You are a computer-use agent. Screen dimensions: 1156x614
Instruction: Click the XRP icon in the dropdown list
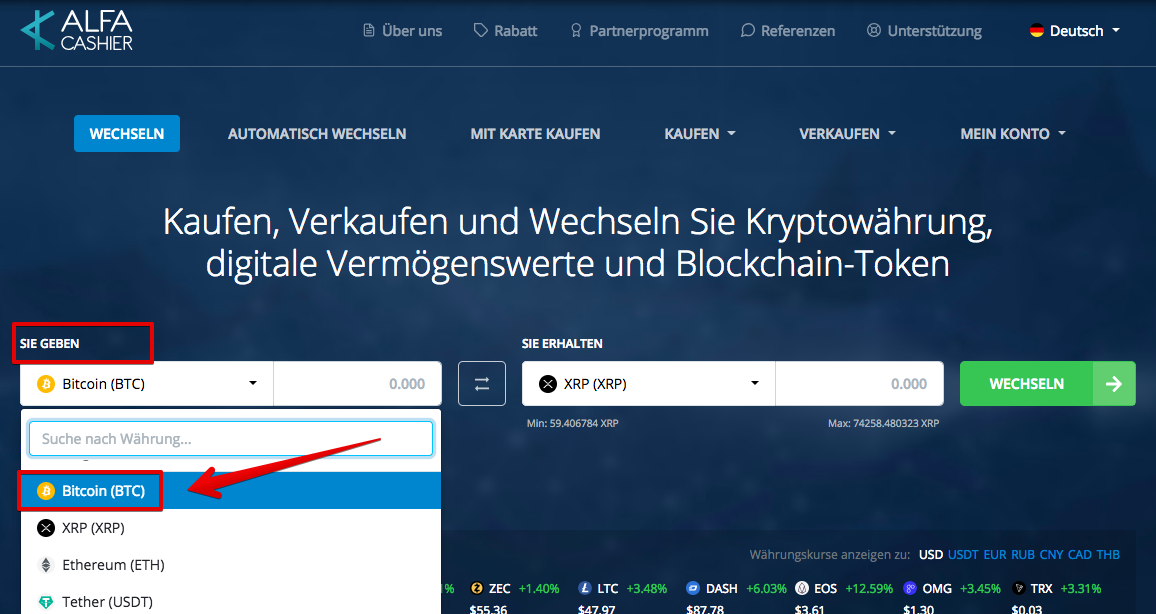(46, 528)
